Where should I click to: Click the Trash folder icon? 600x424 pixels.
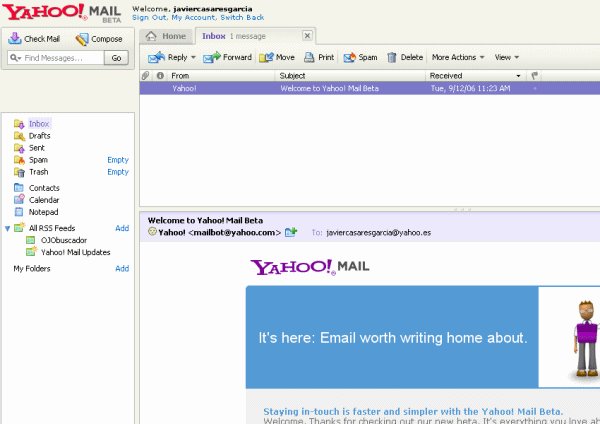(x=19, y=172)
